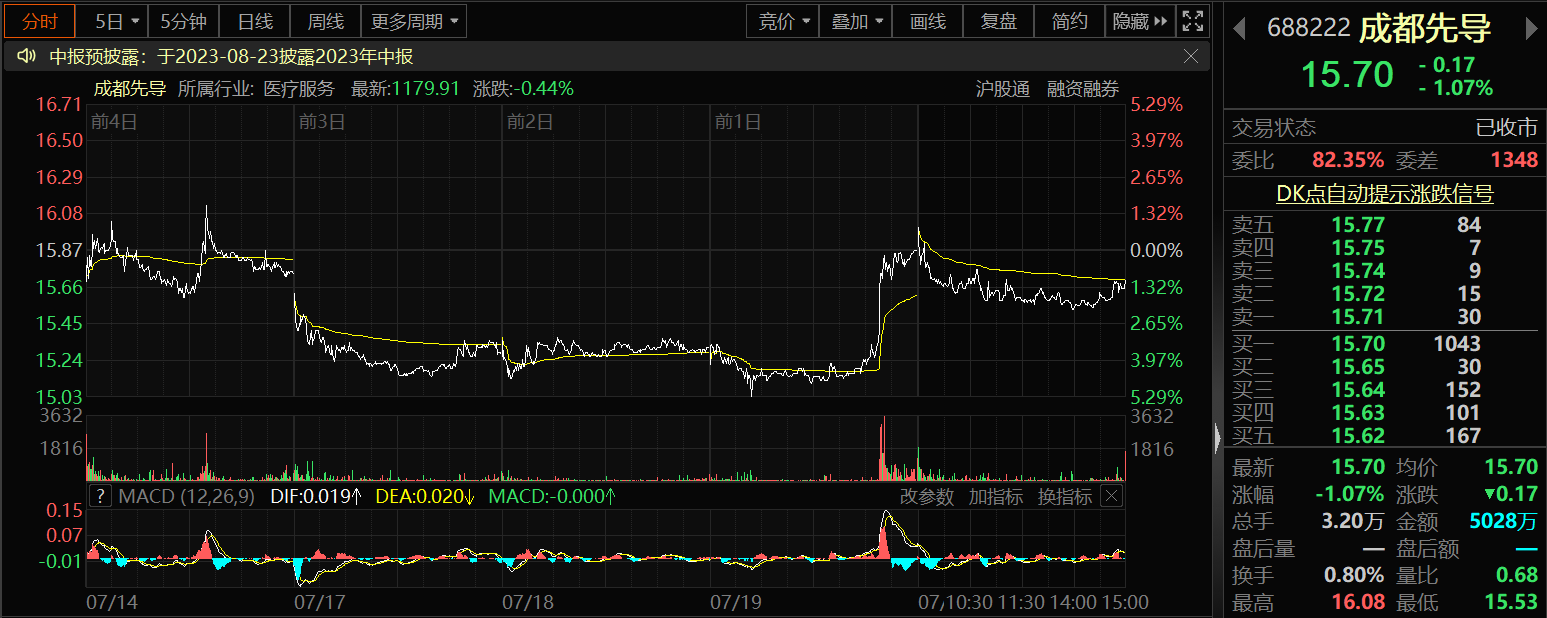Click the 画线 drawing tools button
Screen dimensions: 1547x618
tap(928, 21)
